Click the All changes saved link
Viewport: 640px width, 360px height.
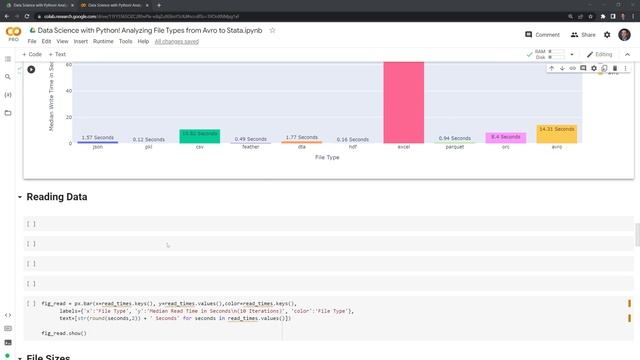click(x=176, y=42)
